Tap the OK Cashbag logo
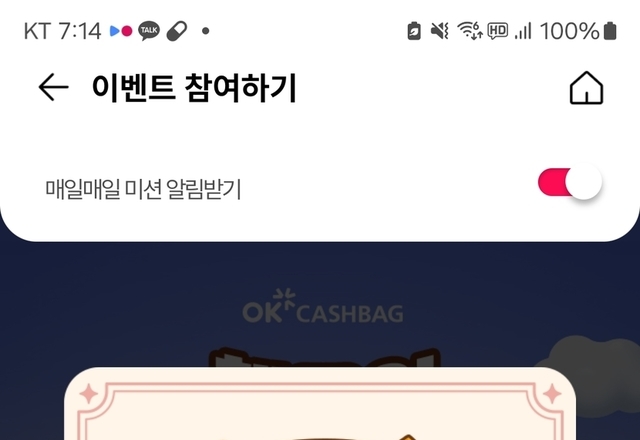 click(323, 307)
